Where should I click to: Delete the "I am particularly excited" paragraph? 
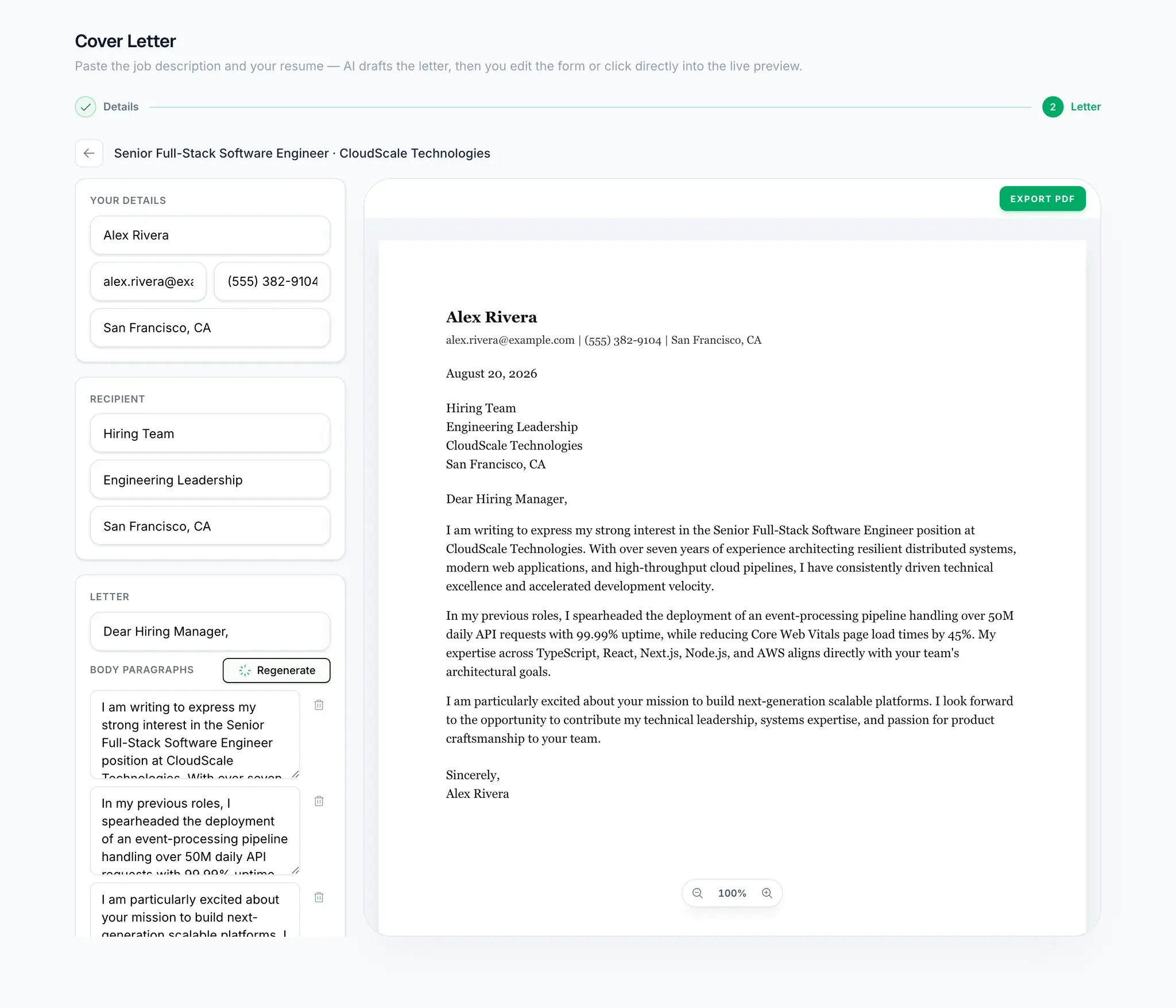coord(319,897)
